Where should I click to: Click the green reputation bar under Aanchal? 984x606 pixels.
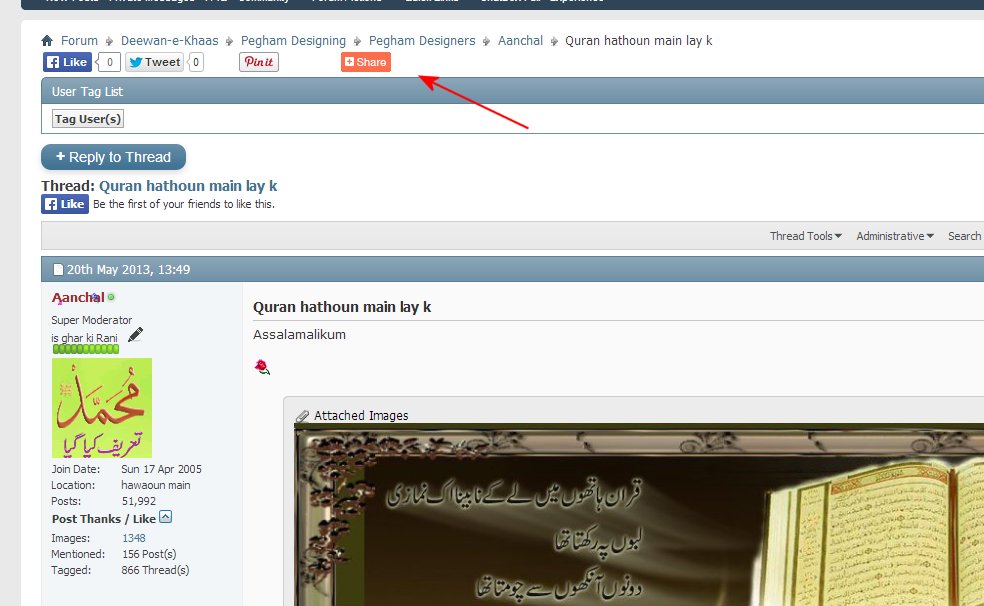(x=85, y=349)
